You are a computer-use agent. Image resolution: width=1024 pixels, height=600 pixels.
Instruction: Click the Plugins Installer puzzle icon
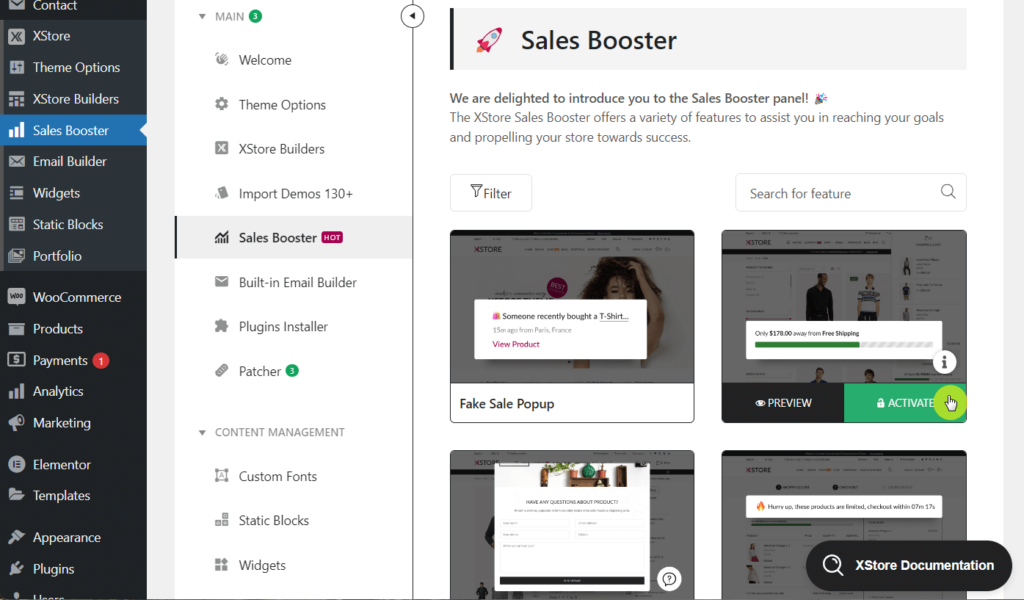(222, 326)
